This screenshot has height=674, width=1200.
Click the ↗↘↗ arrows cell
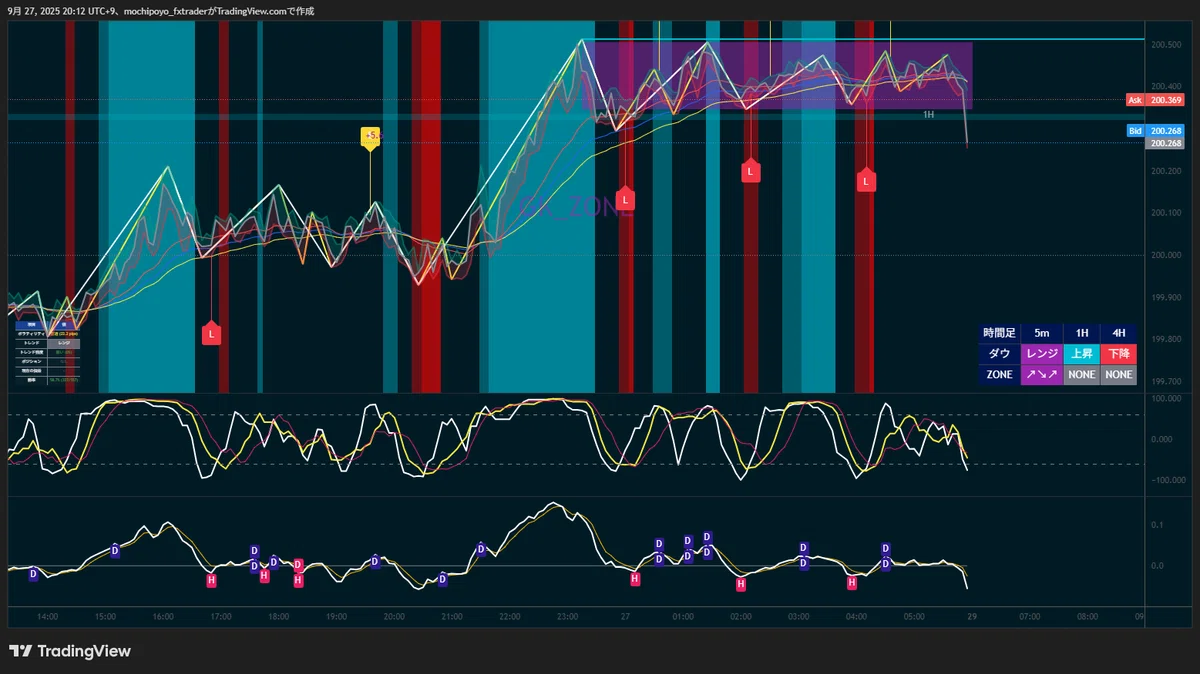click(x=1041, y=375)
